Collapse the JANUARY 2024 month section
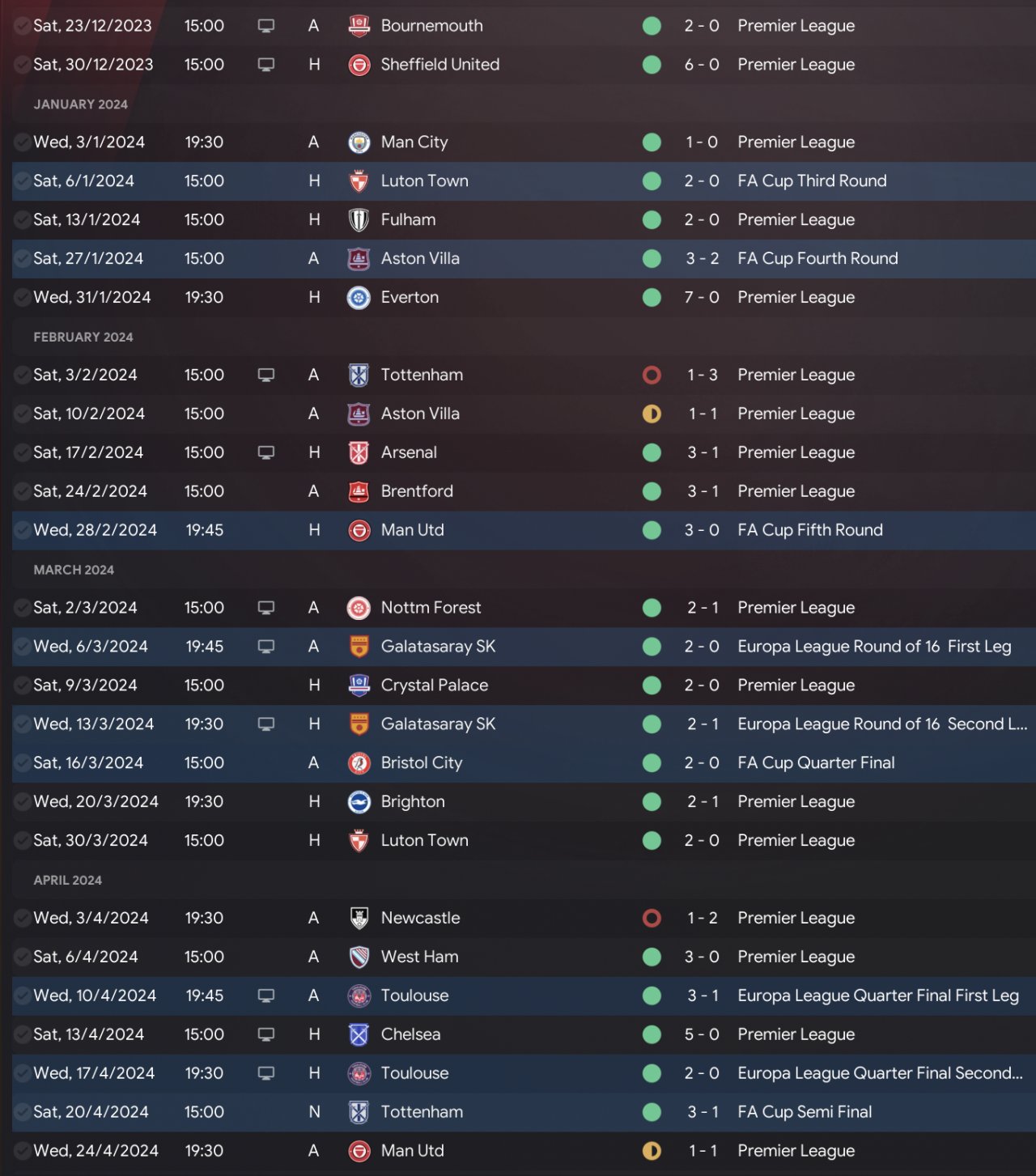The image size is (1036, 1176). 80,104
